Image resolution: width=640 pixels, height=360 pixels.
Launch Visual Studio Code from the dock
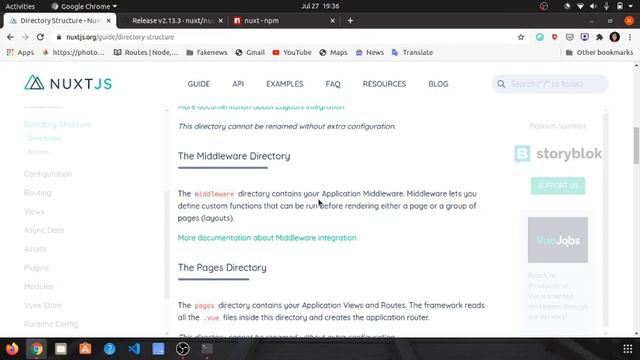[x=134, y=349]
